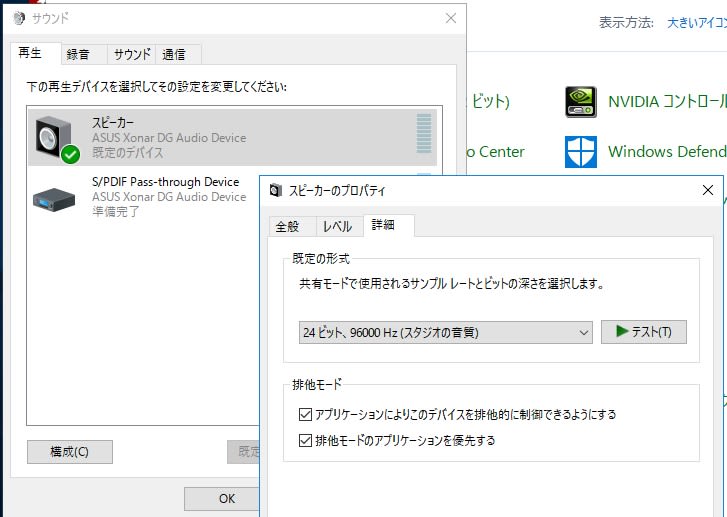Viewport: 727px width, 517px height.
Task: Click the partially hidden 既定 button
Action: [x=243, y=452]
